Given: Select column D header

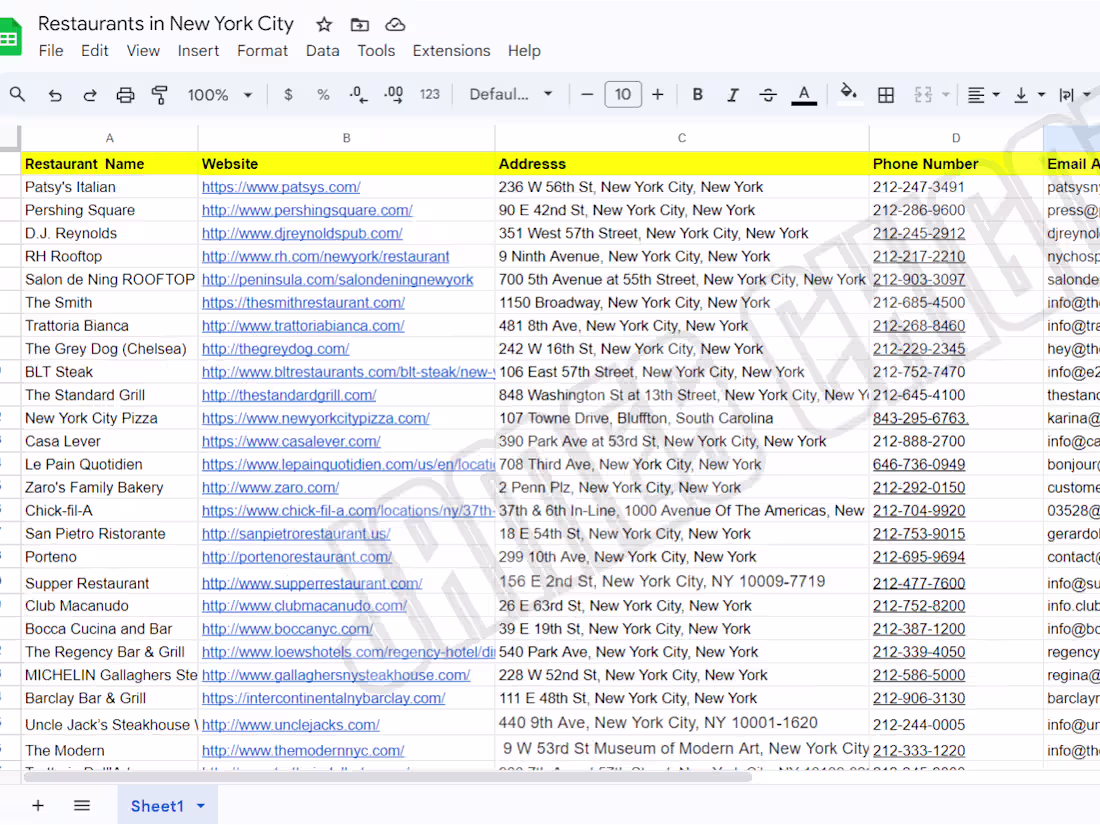Looking at the screenshot, I should pos(956,138).
